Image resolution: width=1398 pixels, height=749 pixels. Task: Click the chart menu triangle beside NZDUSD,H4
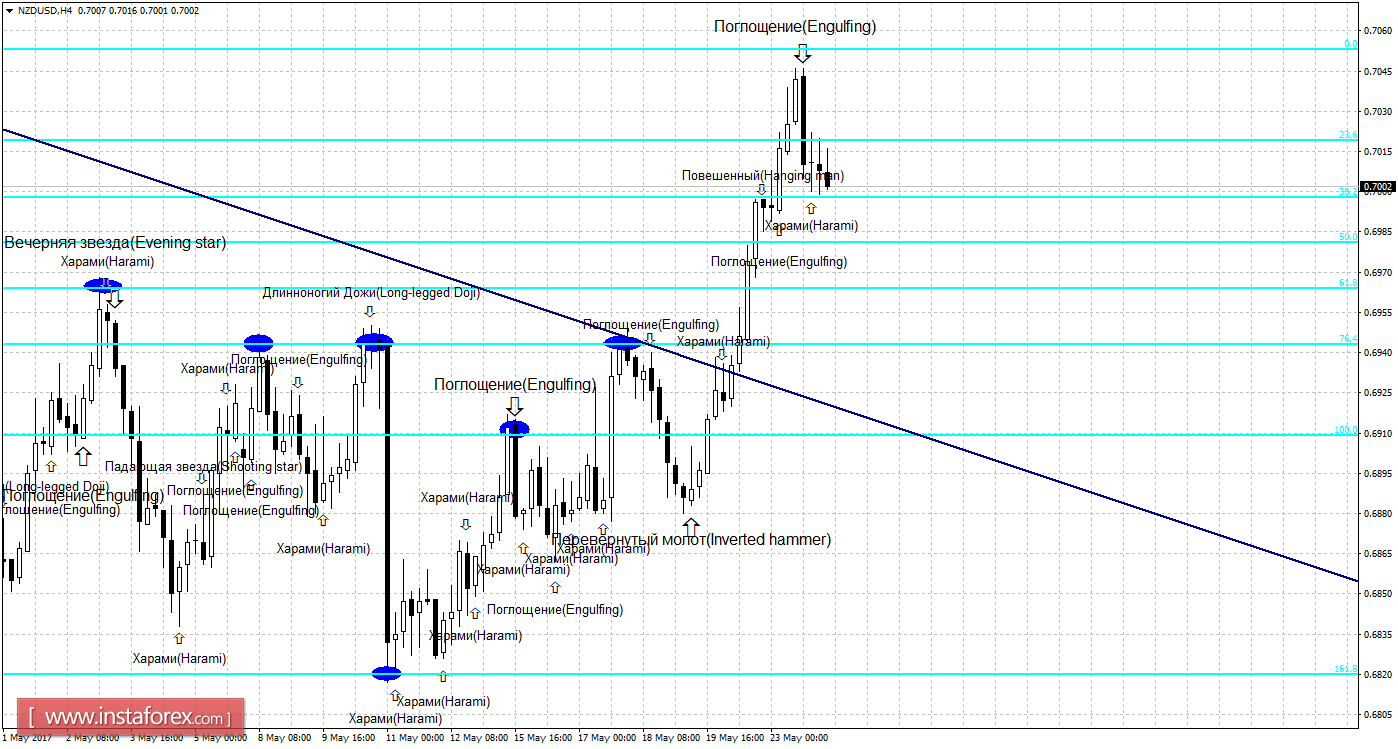point(10,10)
